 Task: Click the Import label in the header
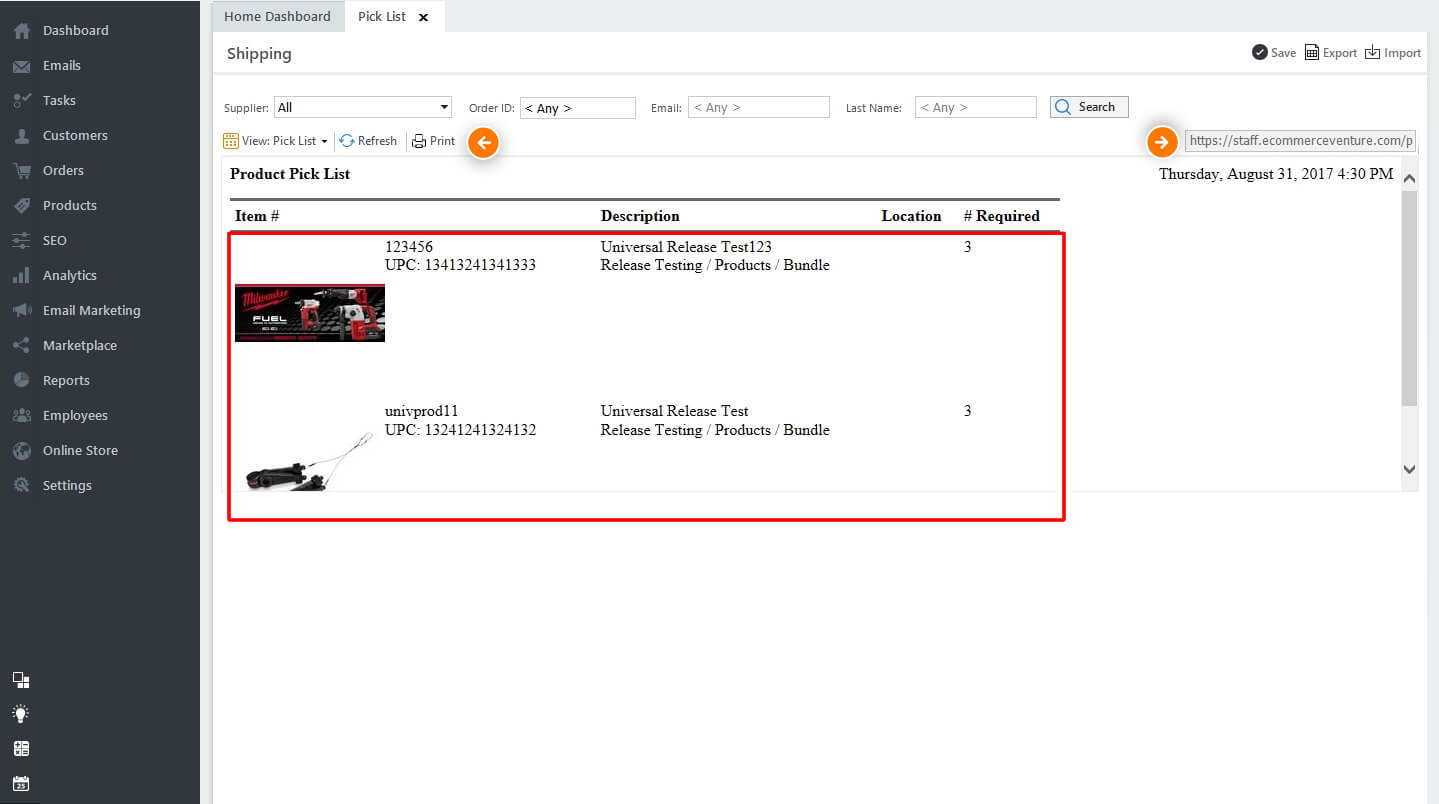1403,53
